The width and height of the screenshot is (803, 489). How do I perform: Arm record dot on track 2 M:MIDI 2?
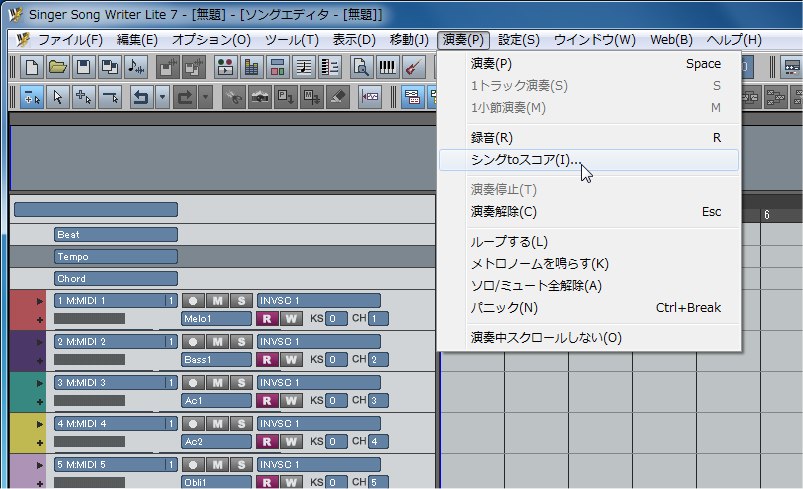[193, 342]
